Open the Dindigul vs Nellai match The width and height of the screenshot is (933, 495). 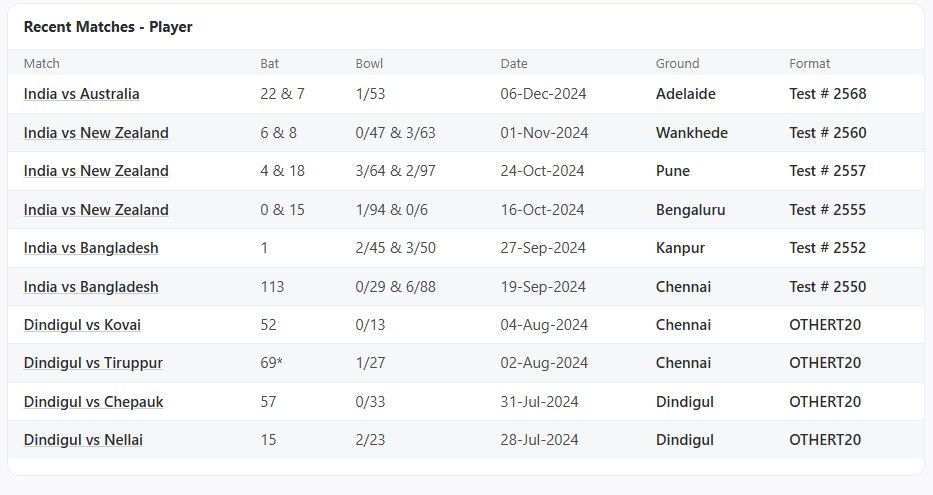click(x=83, y=440)
